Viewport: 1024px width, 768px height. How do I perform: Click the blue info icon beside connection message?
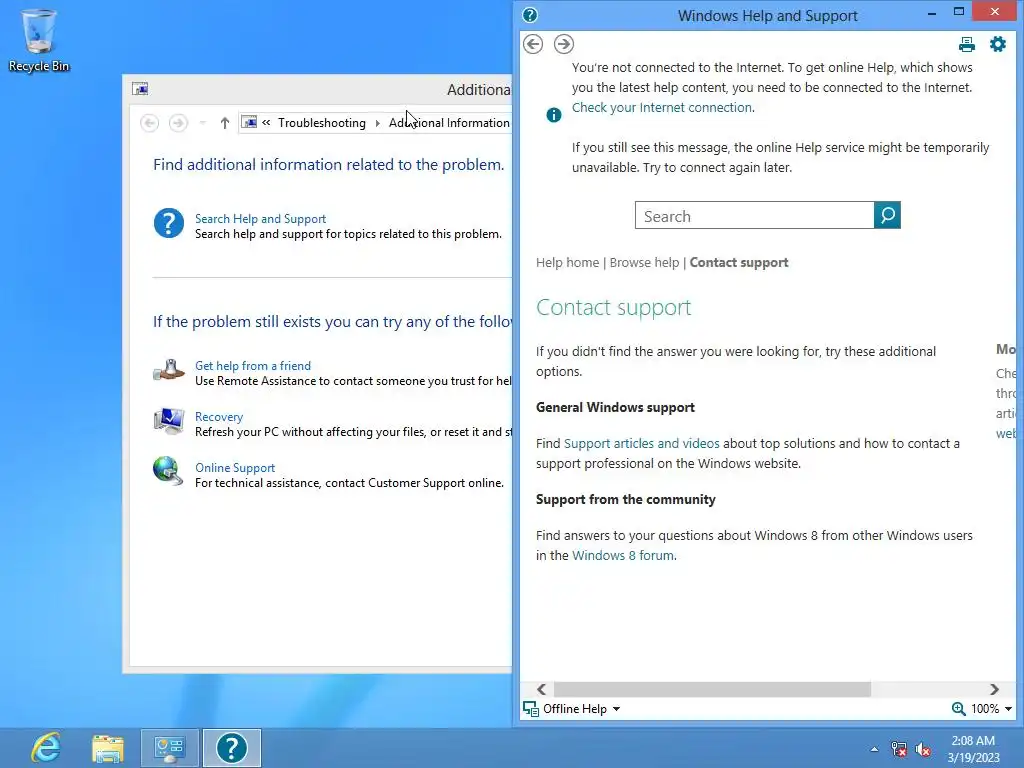coord(553,115)
